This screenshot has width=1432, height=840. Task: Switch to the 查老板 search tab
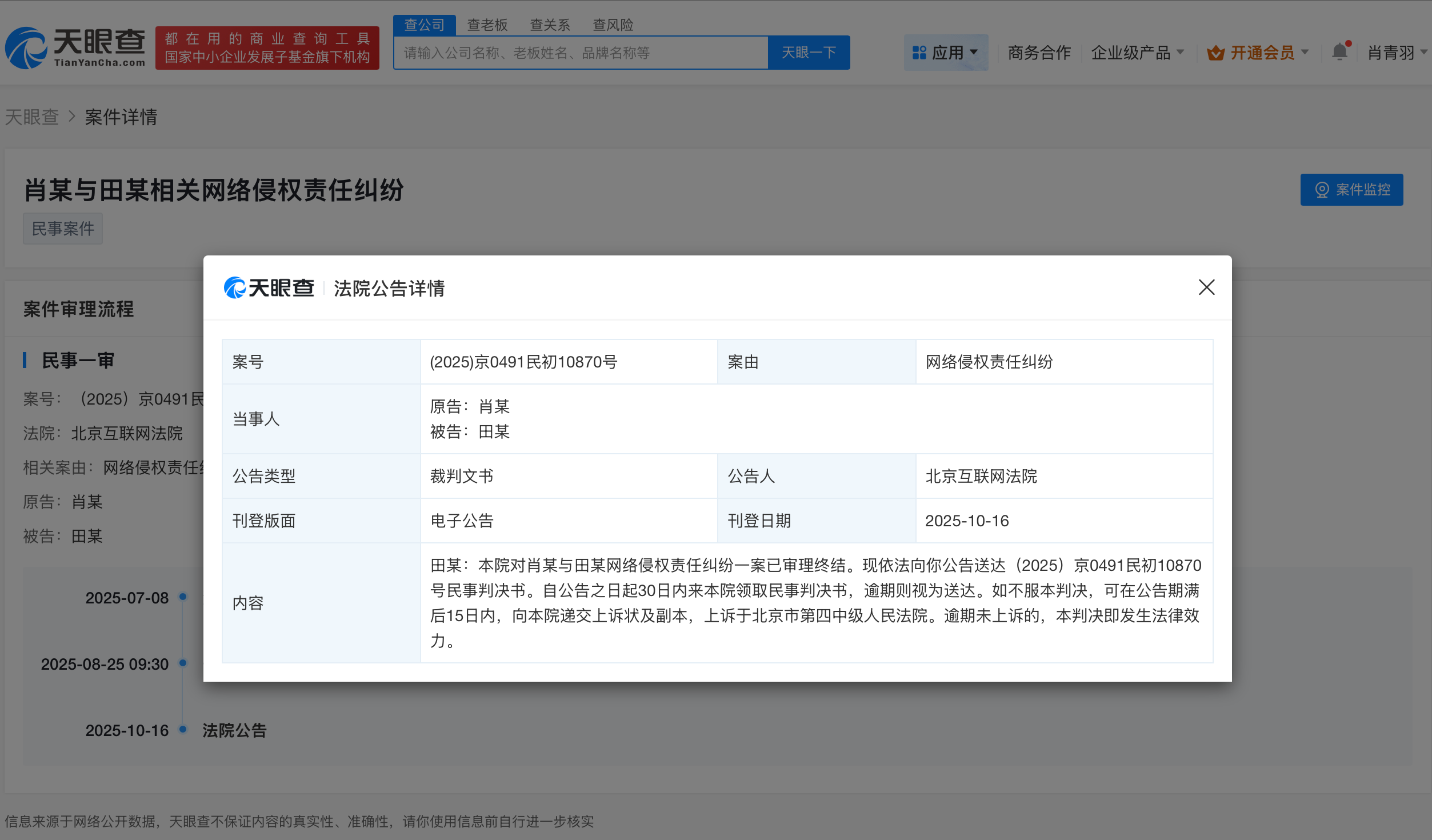[487, 25]
